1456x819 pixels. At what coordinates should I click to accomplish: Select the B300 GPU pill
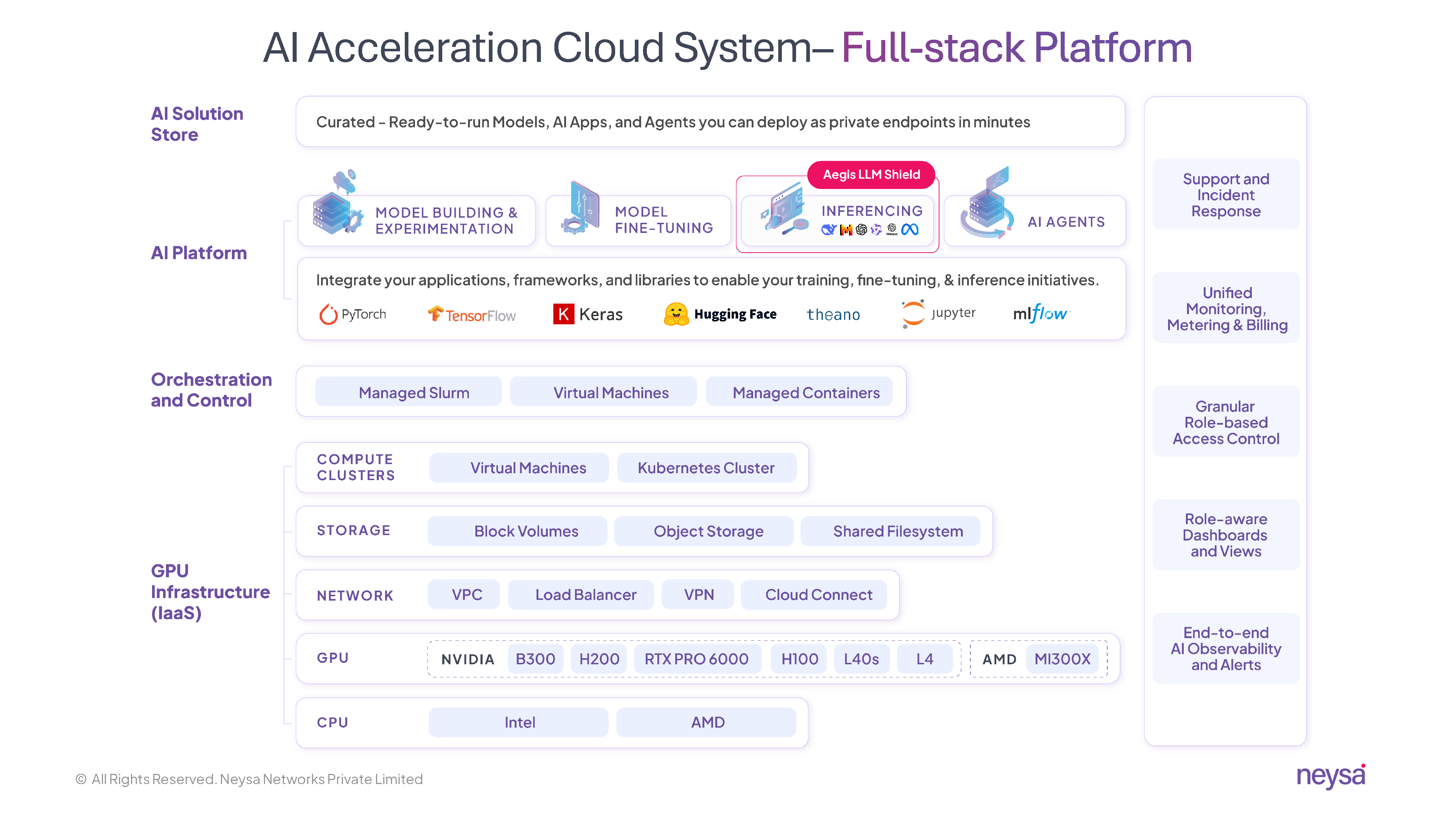(535, 659)
